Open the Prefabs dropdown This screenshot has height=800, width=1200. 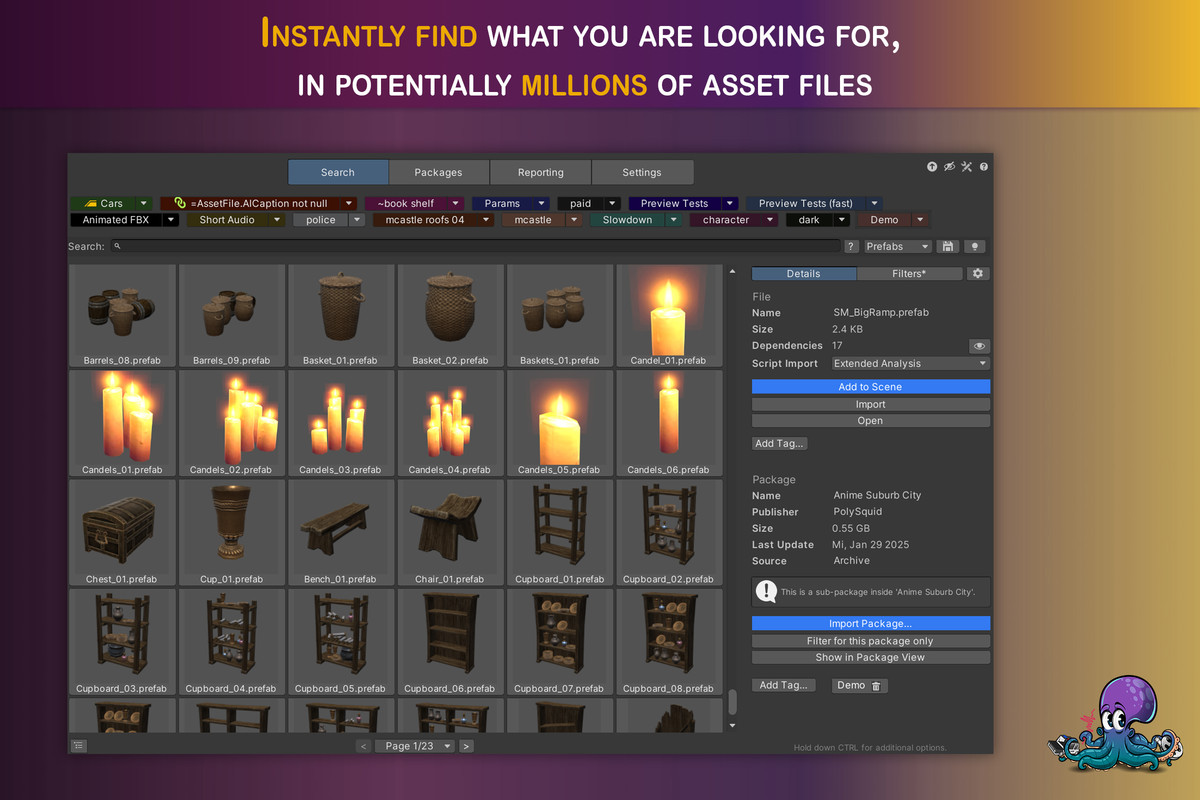coord(896,246)
